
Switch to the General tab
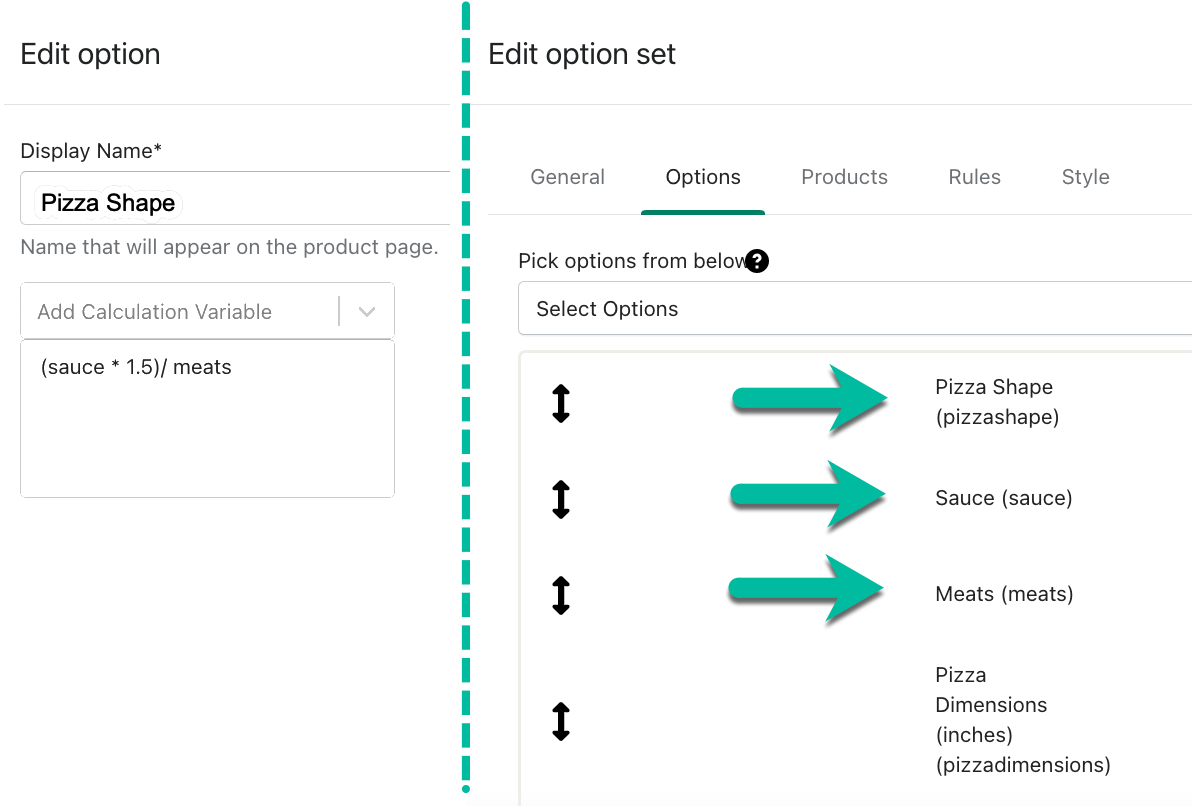pos(567,177)
